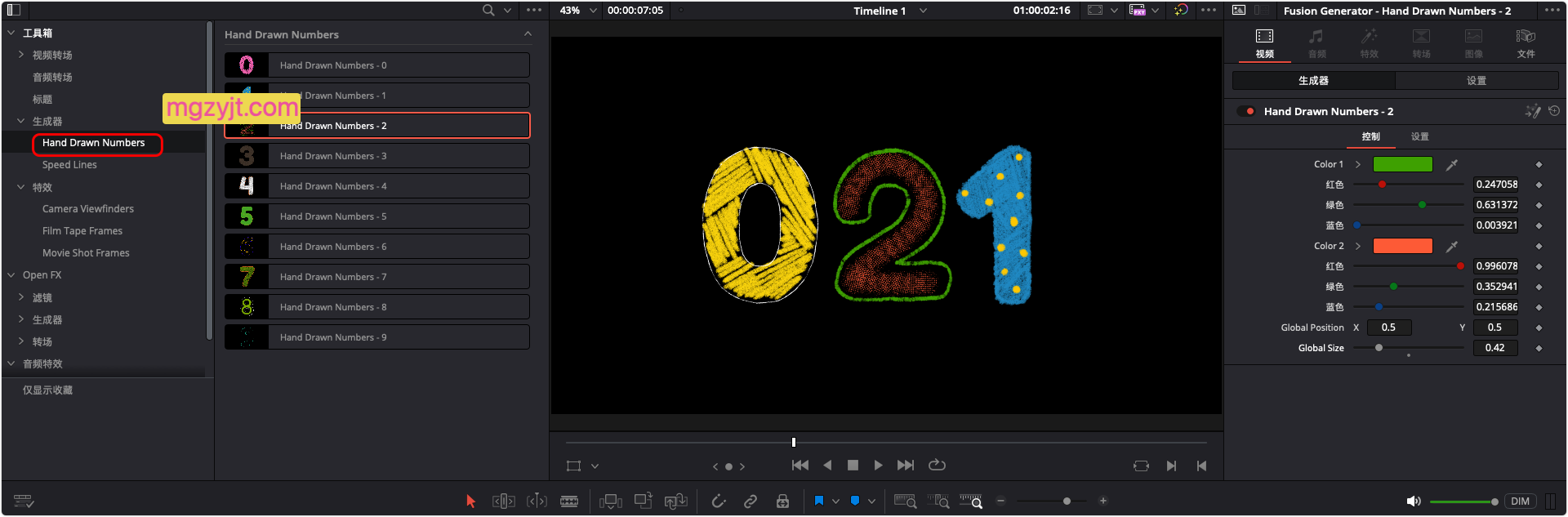The height and width of the screenshot is (517, 1568).
Task: Select Hand Drawn Numbers - 5 generator
Action: point(377,216)
